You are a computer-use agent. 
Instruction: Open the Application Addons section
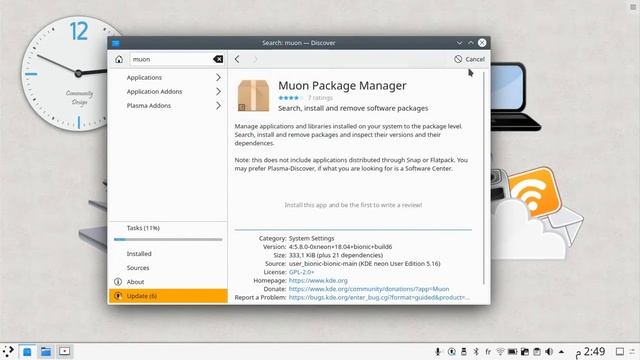(x=154, y=91)
